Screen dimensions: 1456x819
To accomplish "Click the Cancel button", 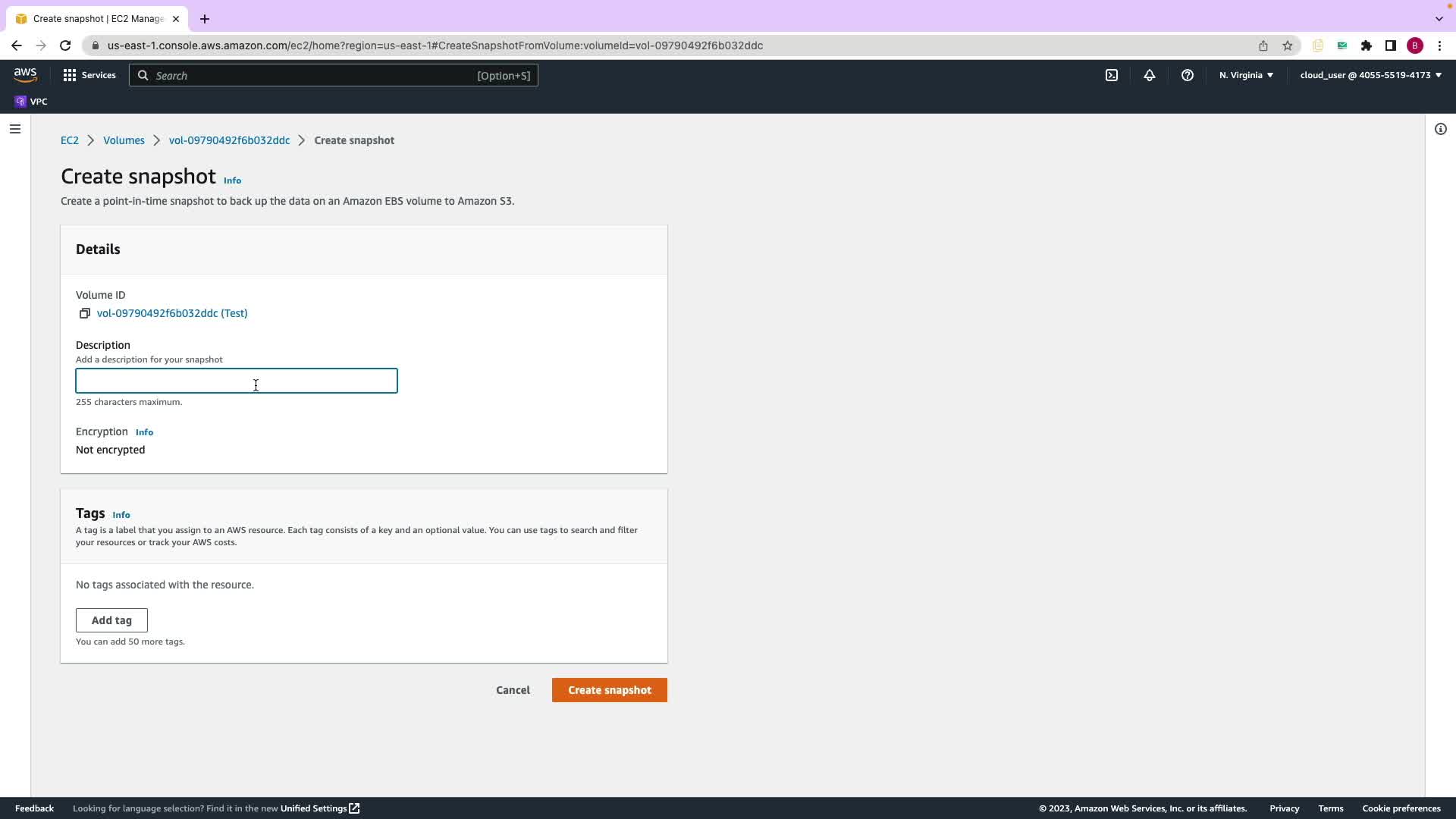I will tap(513, 690).
